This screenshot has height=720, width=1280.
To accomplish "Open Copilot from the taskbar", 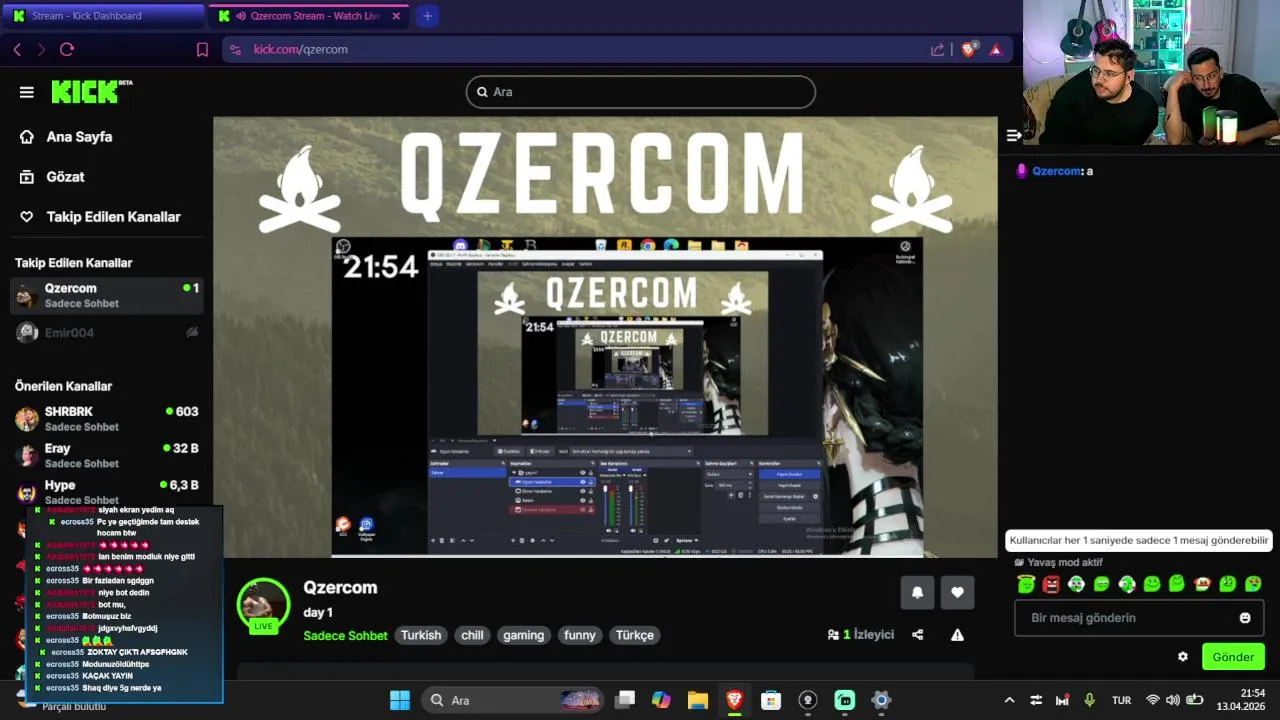I will tap(661, 700).
